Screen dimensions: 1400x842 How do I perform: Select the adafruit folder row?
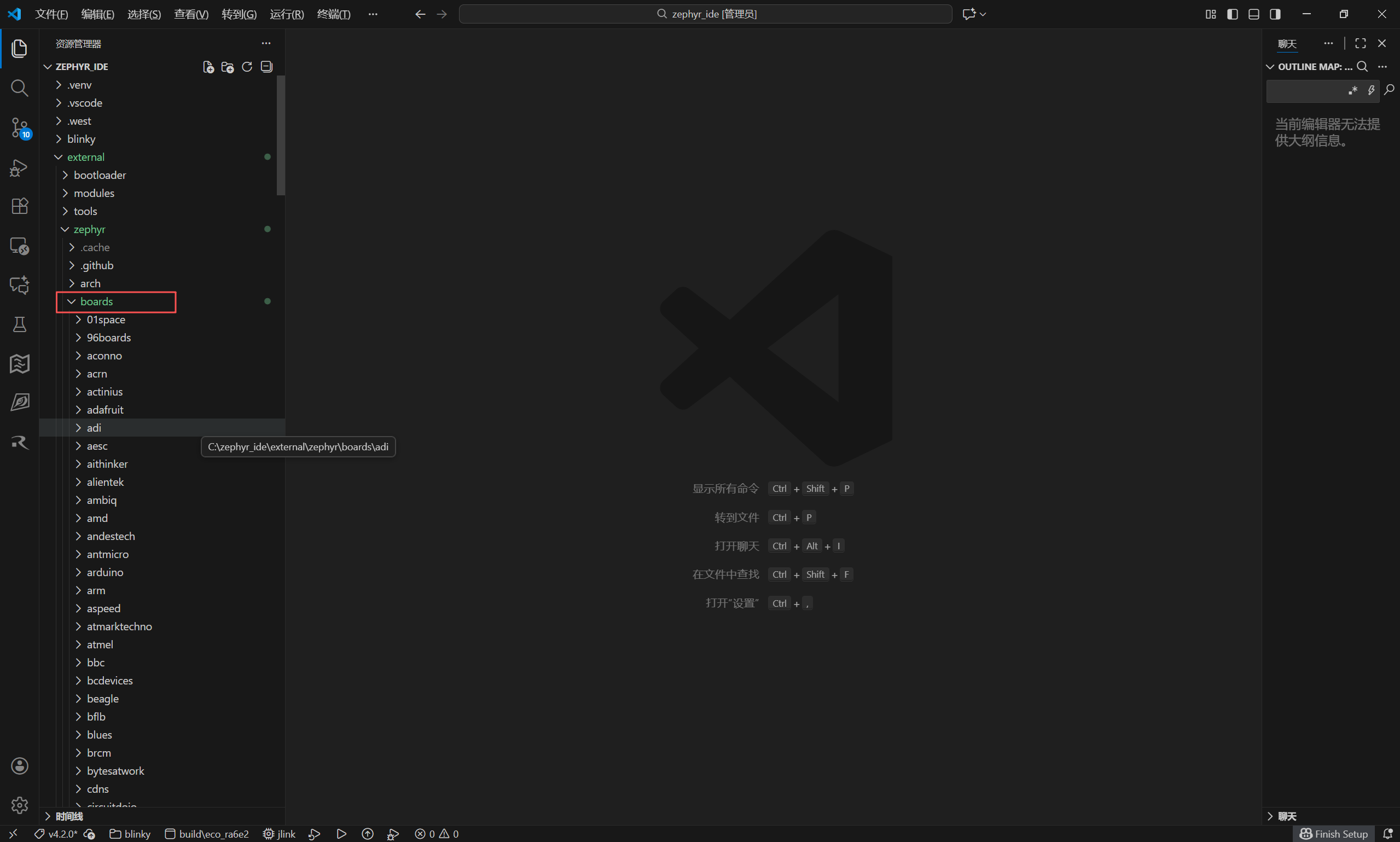point(162,410)
